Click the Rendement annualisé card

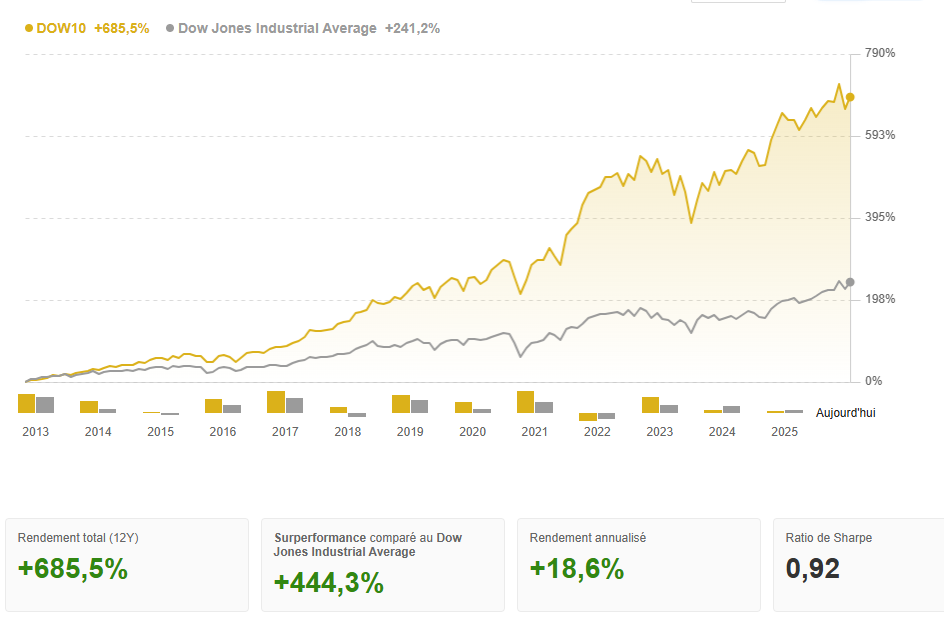coord(638,564)
